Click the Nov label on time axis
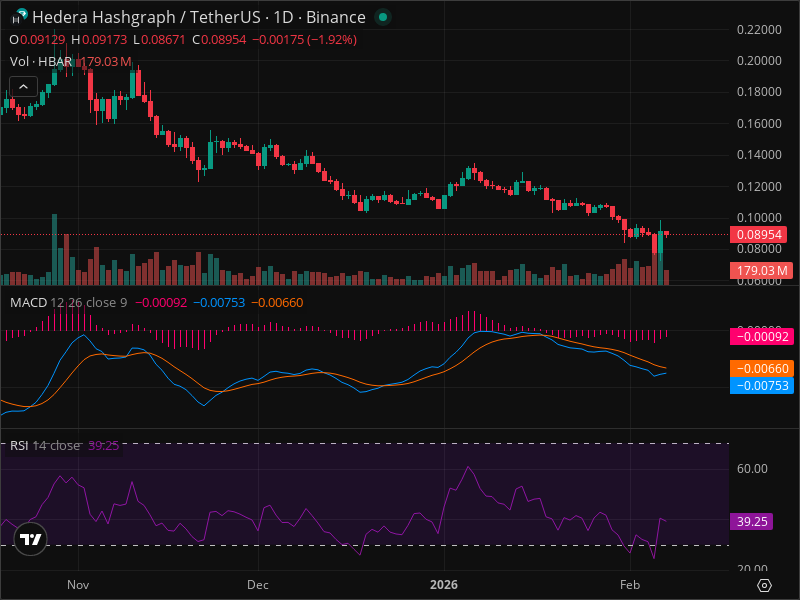This screenshot has width=800, height=600. 78,585
